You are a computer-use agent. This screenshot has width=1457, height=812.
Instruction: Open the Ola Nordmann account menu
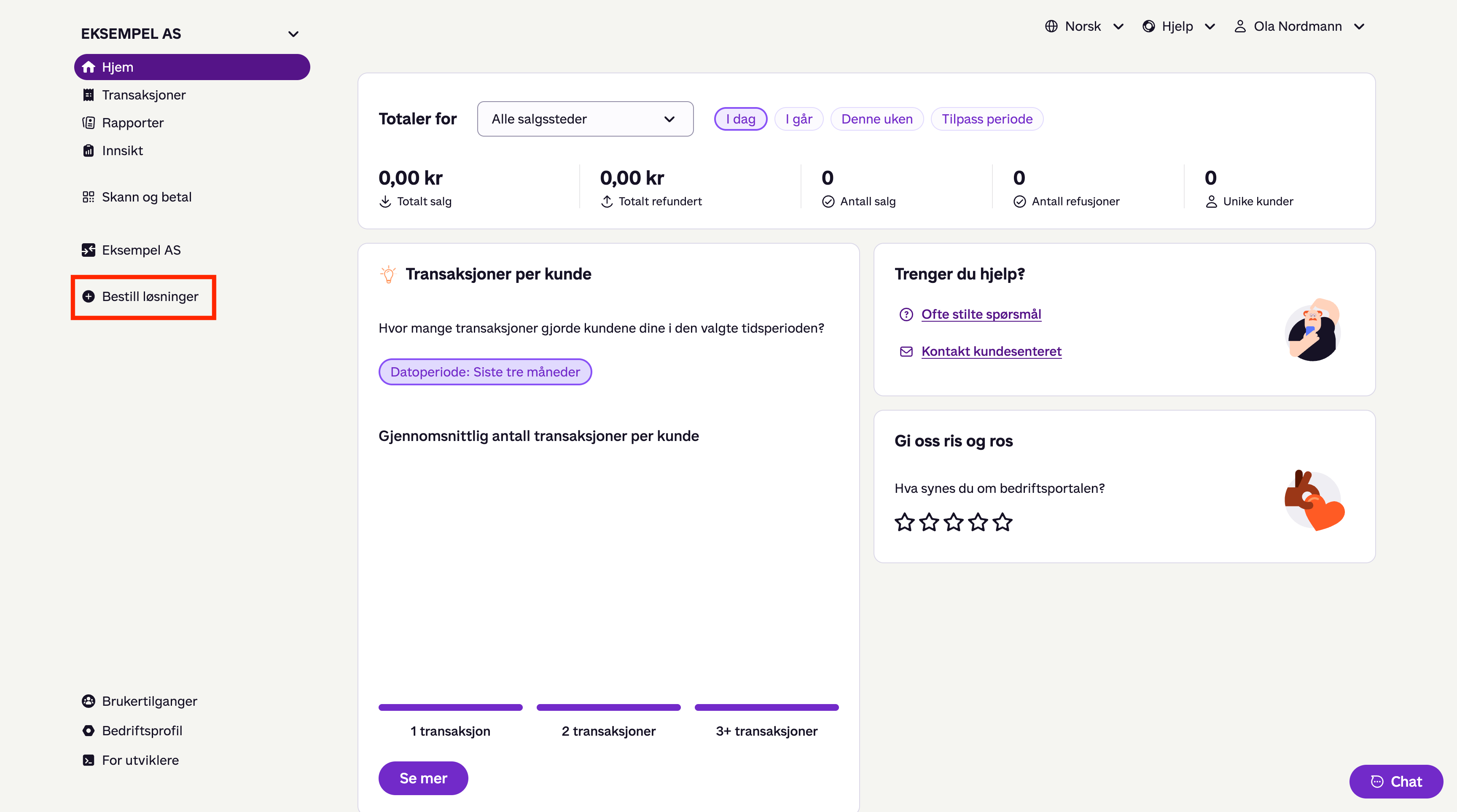click(x=1299, y=27)
